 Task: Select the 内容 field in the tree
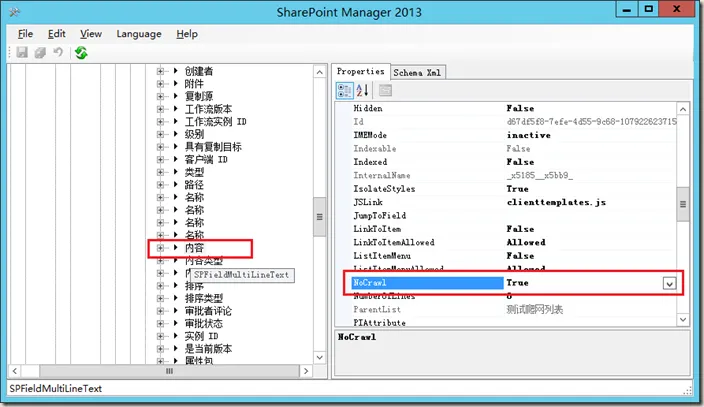tap(194, 248)
